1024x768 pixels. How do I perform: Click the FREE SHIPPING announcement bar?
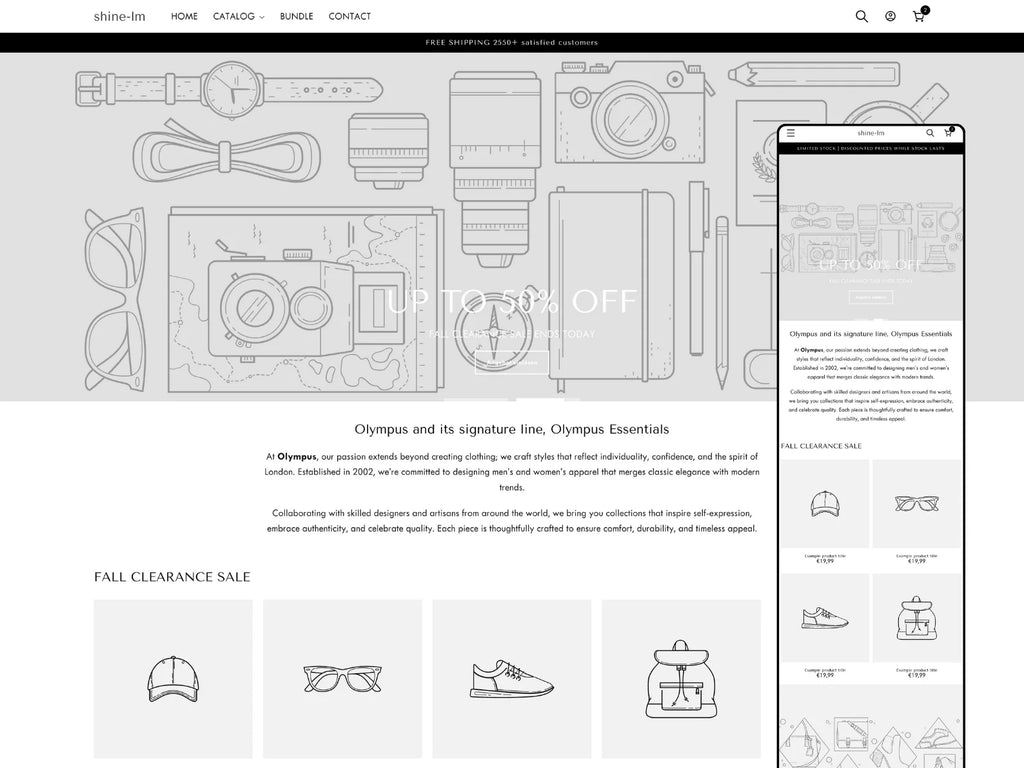511,42
